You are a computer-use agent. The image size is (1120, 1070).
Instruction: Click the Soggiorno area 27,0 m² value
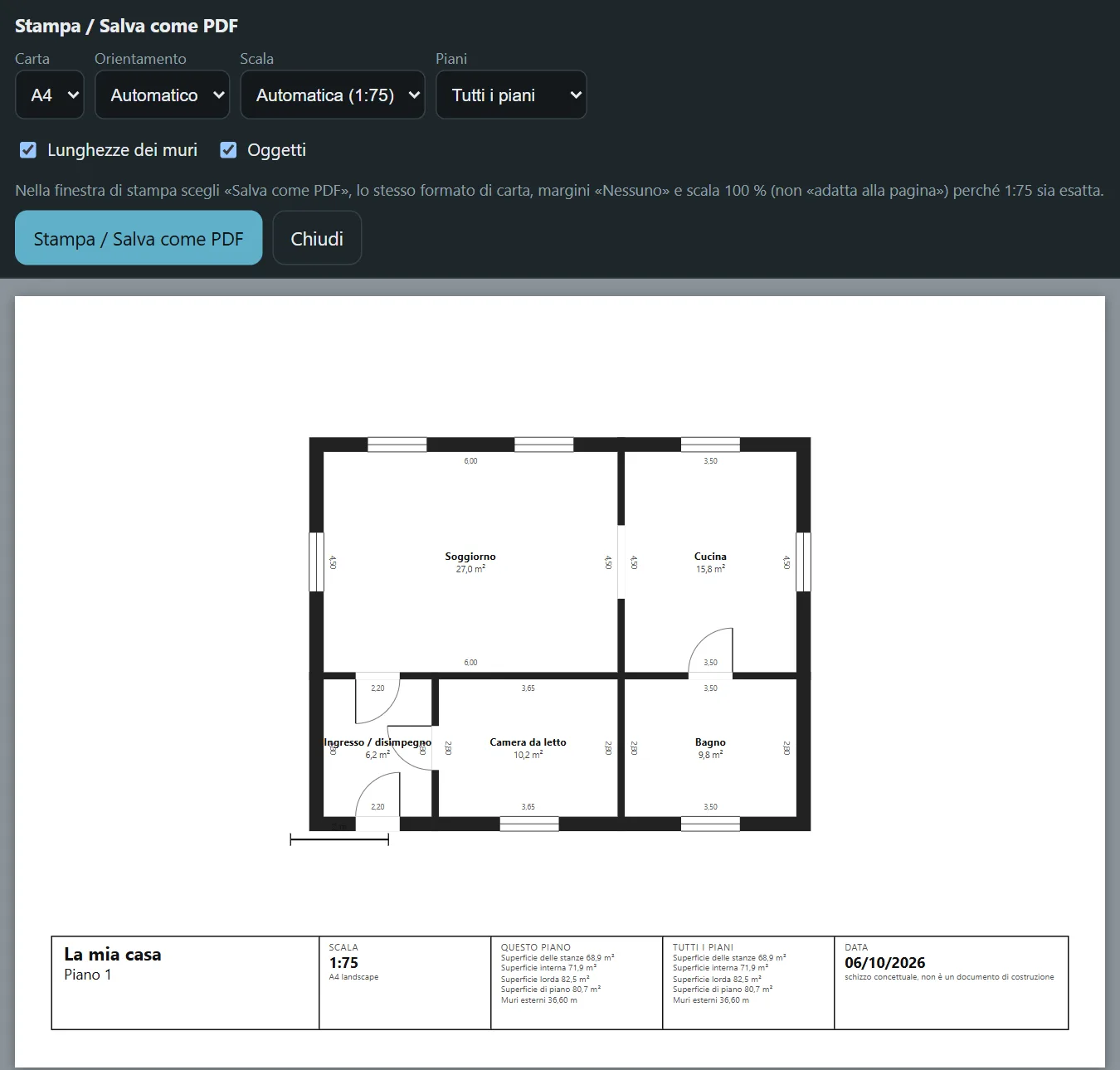coord(470,569)
